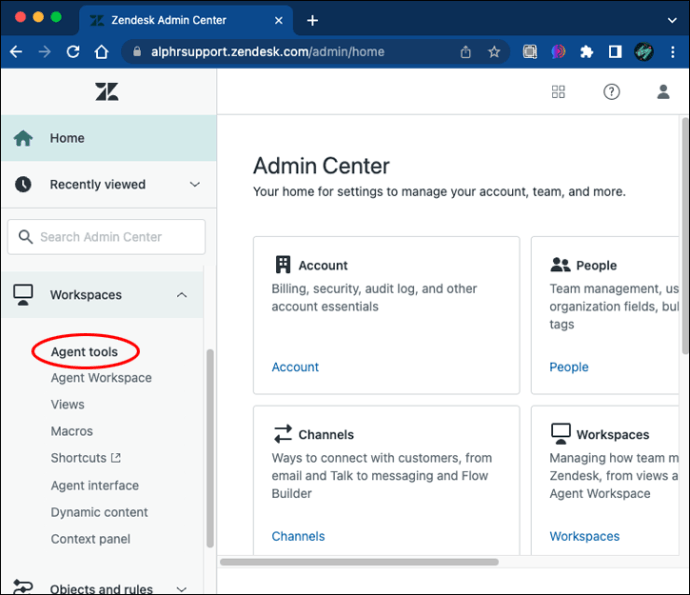This screenshot has height=595, width=690.
Task: Reload the page with refresh icon
Action: 73,52
